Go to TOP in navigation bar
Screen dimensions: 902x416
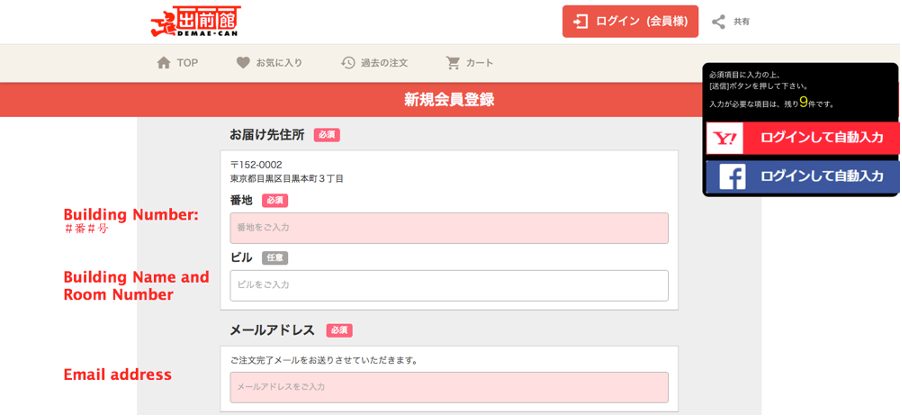(187, 63)
